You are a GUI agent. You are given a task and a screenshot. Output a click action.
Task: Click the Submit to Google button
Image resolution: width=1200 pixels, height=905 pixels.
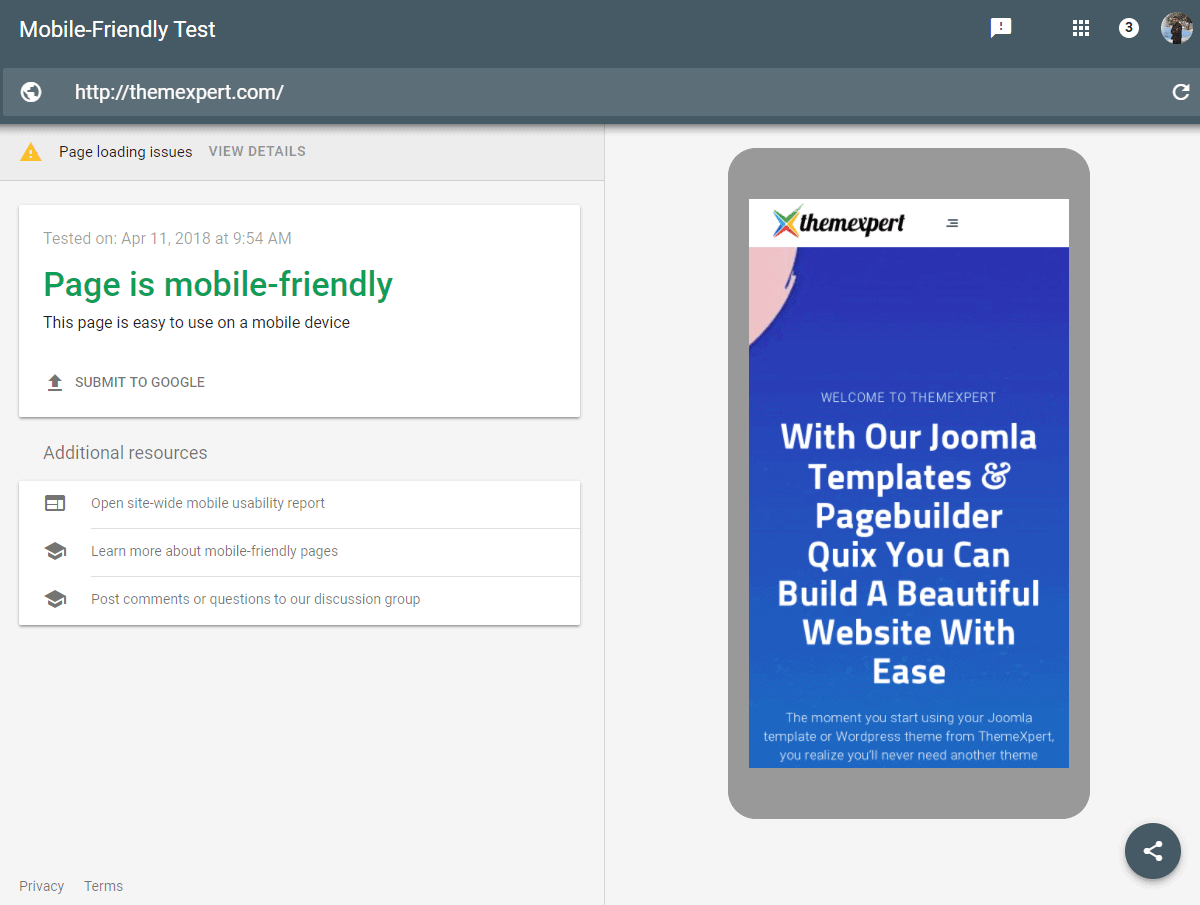click(139, 382)
